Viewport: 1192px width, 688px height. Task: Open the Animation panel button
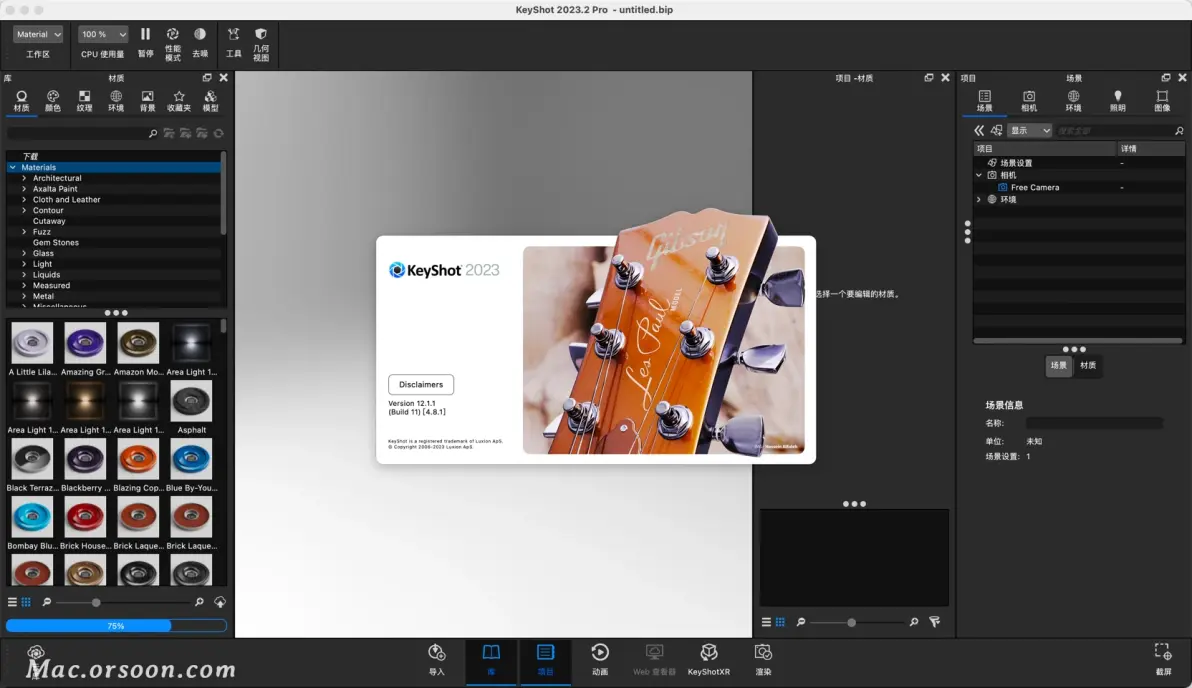point(600,660)
